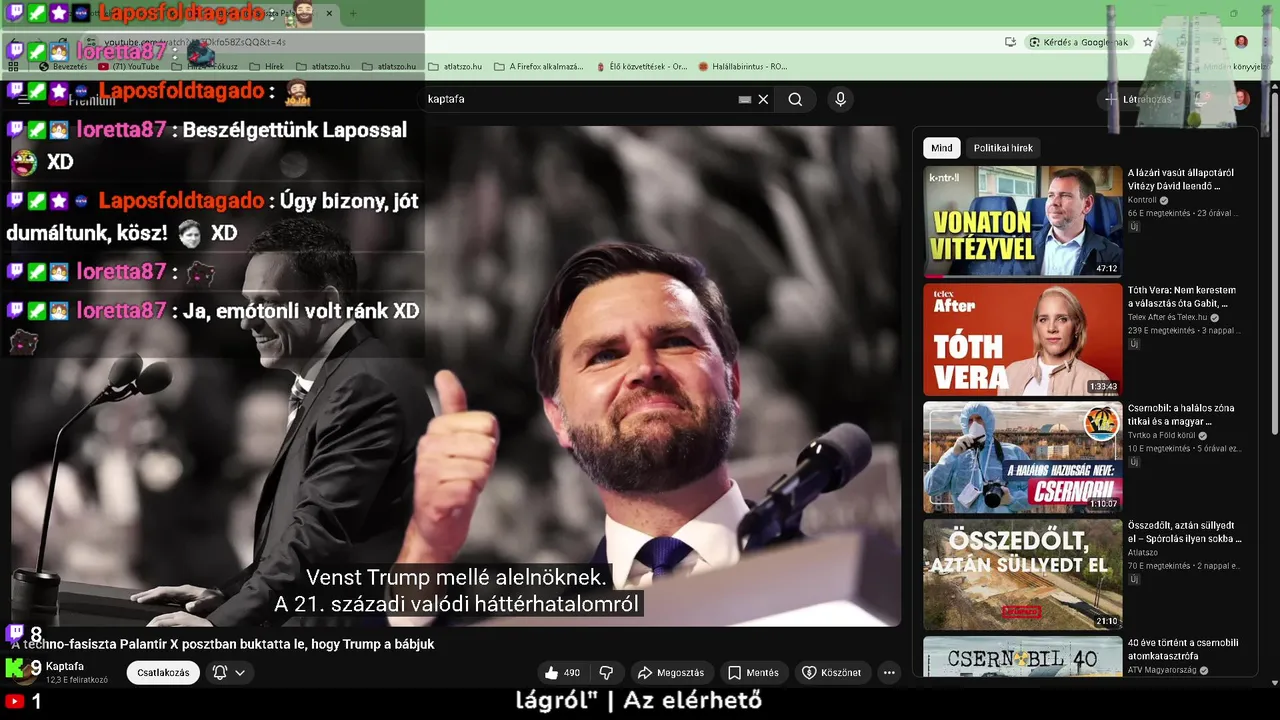Click 'Kérdés a Google-nak' button
This screenshot has width=1280, height=720.
click(x=1078, y=42)
